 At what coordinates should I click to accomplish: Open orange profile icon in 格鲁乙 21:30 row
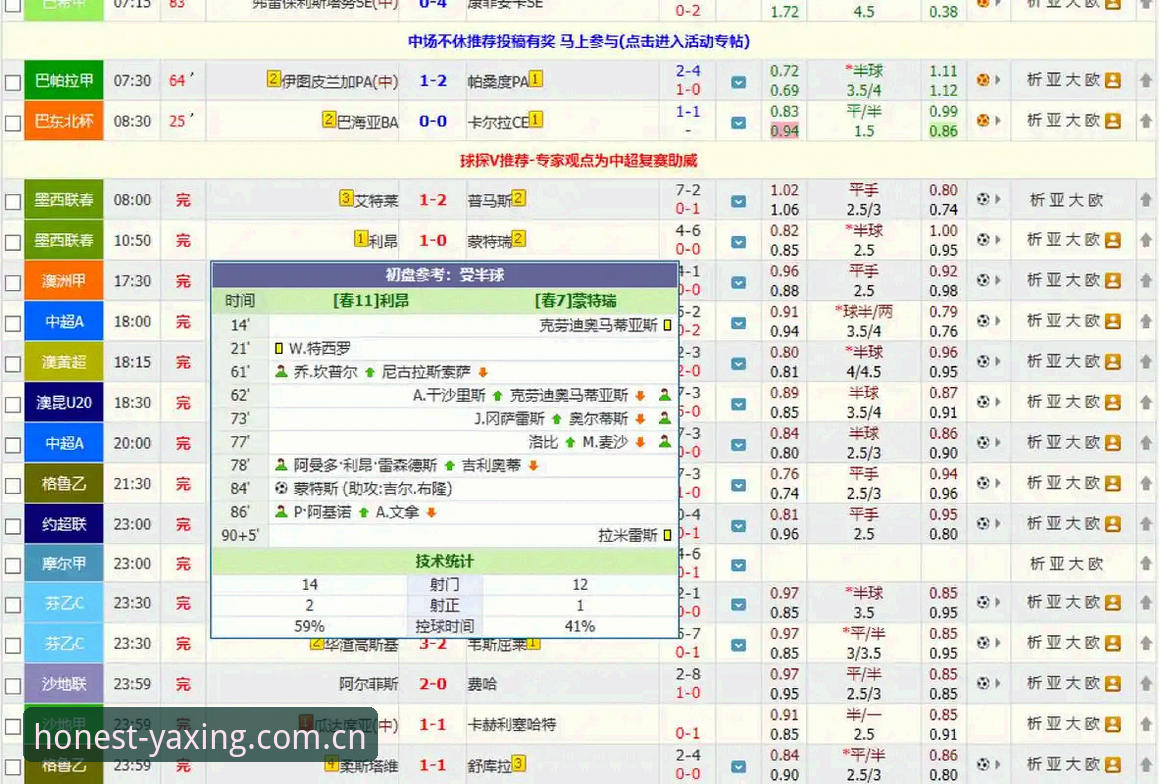(x=1112, y=483)
